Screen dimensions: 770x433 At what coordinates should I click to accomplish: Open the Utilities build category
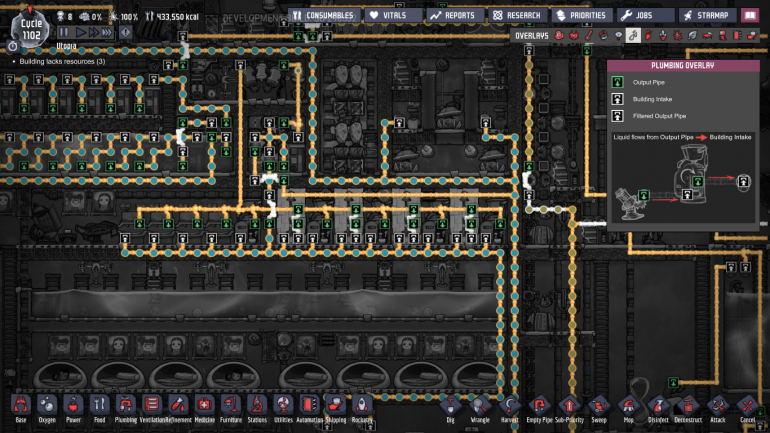tap(283, 408)
